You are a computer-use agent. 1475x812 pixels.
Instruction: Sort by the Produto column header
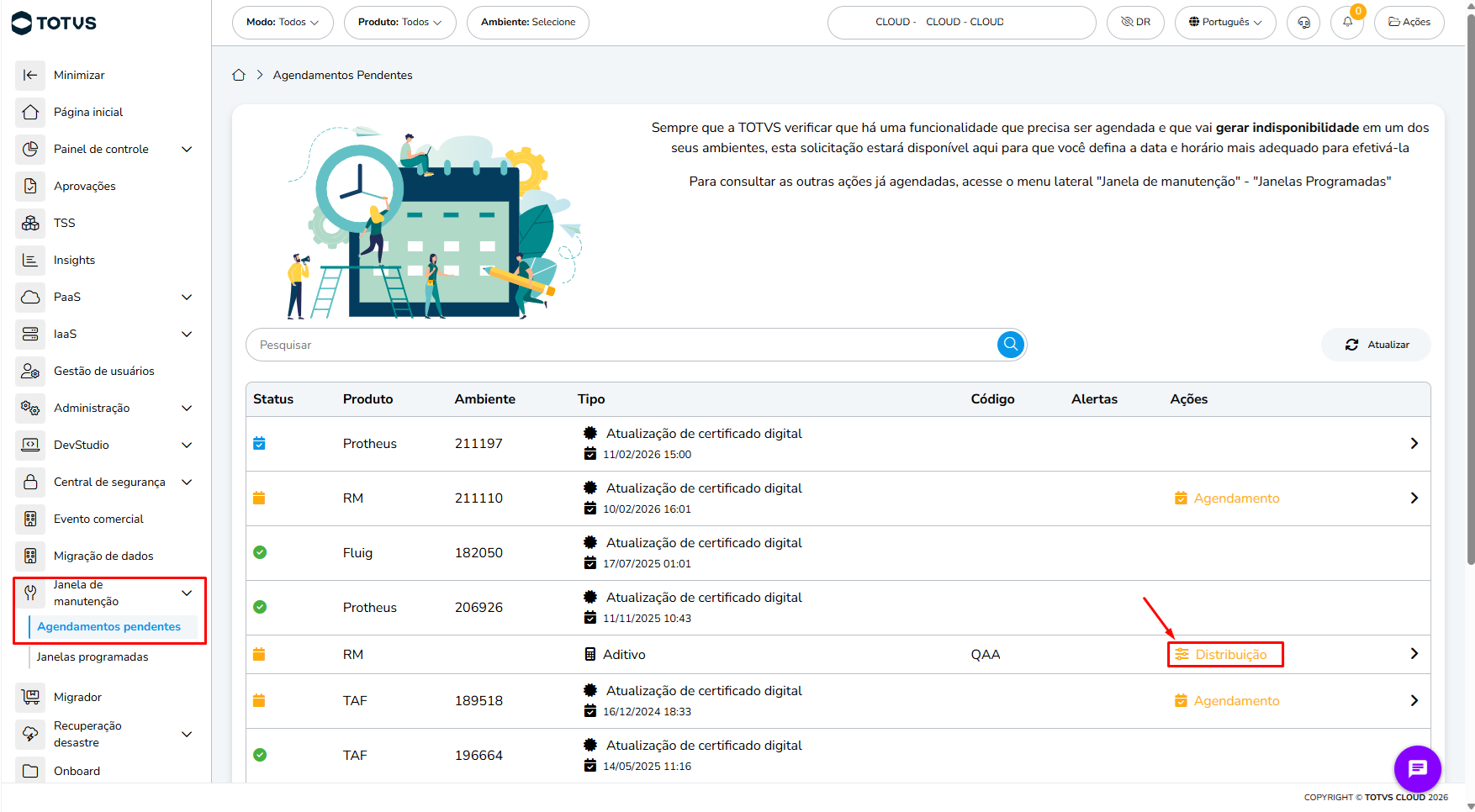(x=367, y=398)
